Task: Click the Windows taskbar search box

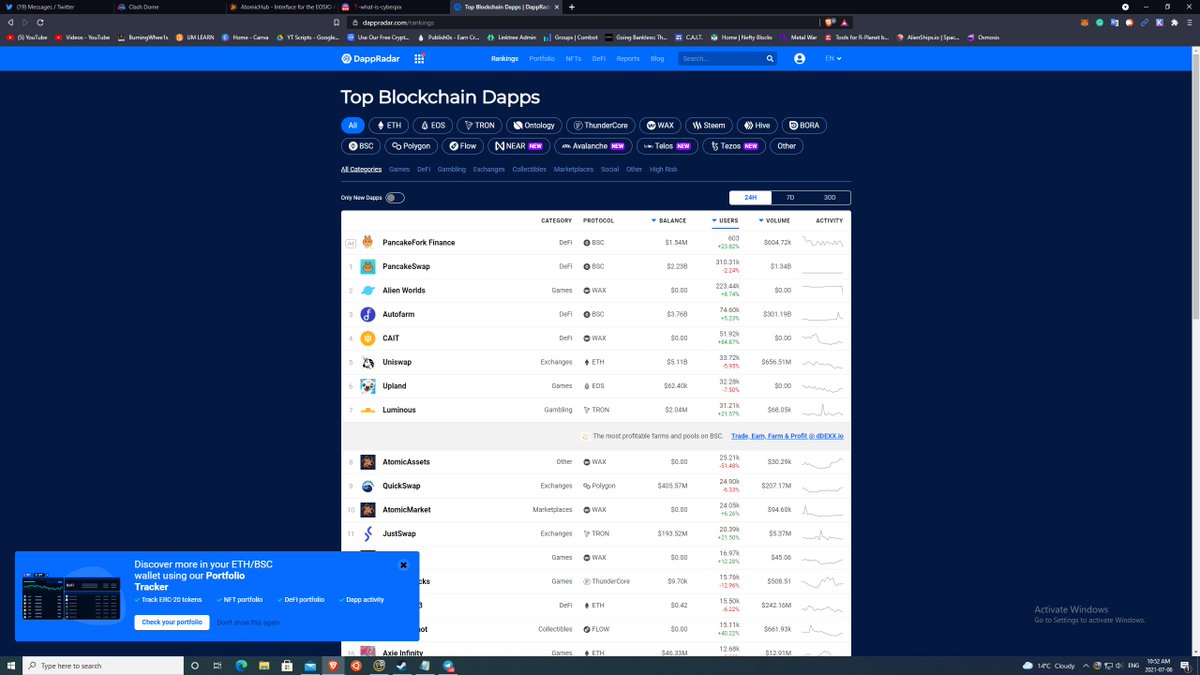Action: (102, 665)
